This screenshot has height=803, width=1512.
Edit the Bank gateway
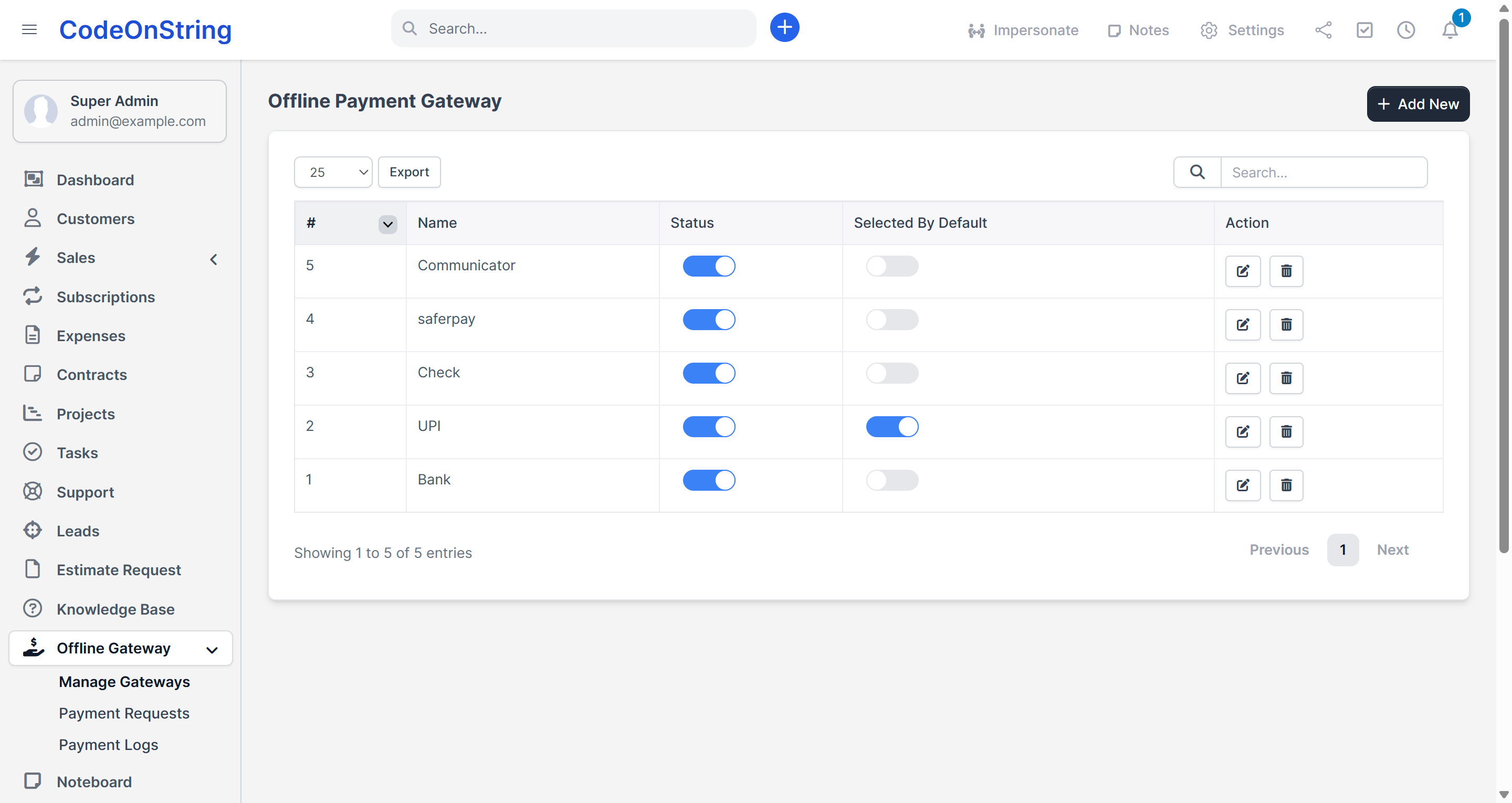point(1243,485)
